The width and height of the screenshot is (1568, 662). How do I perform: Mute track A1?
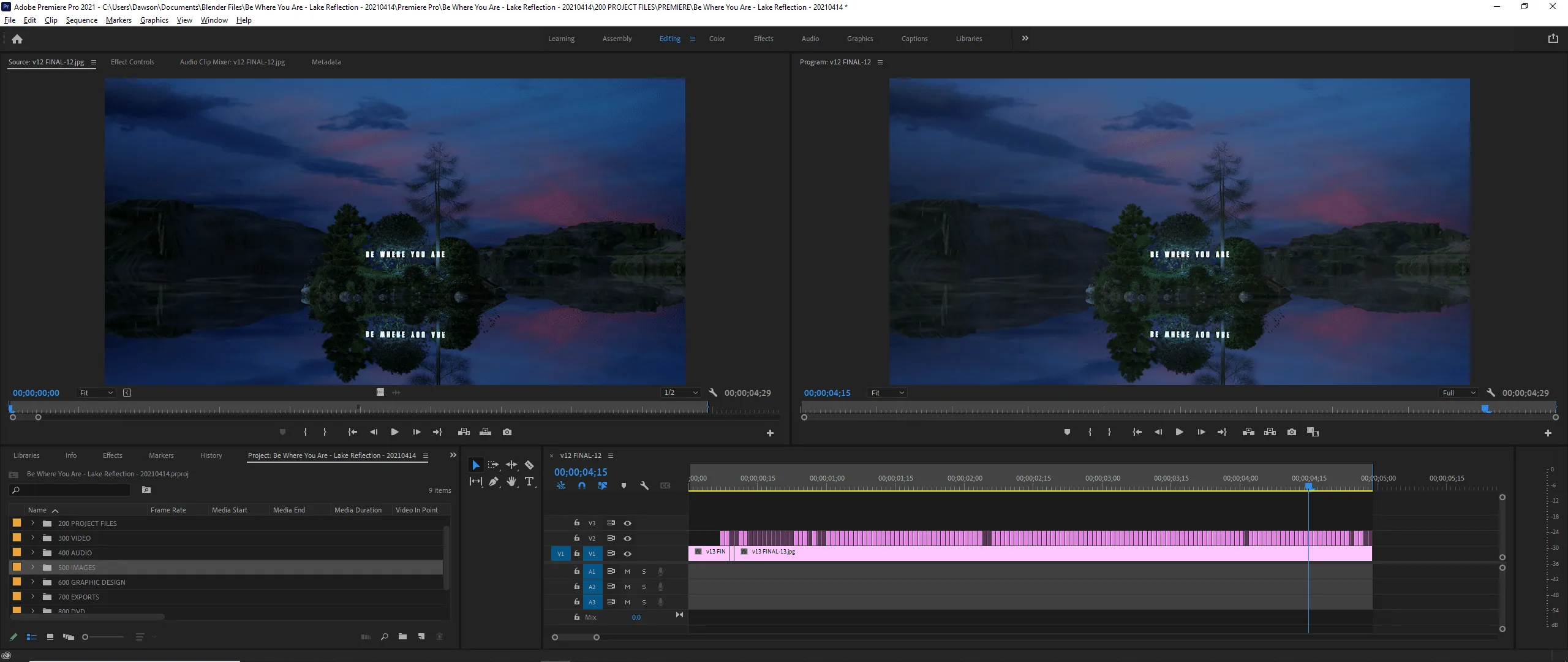627,571
